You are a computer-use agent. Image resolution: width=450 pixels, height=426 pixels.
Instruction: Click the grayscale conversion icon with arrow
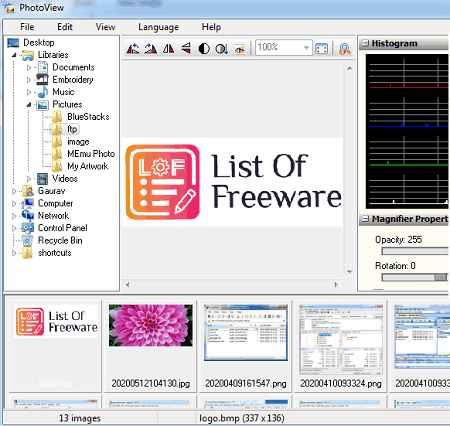pos(222,49)
